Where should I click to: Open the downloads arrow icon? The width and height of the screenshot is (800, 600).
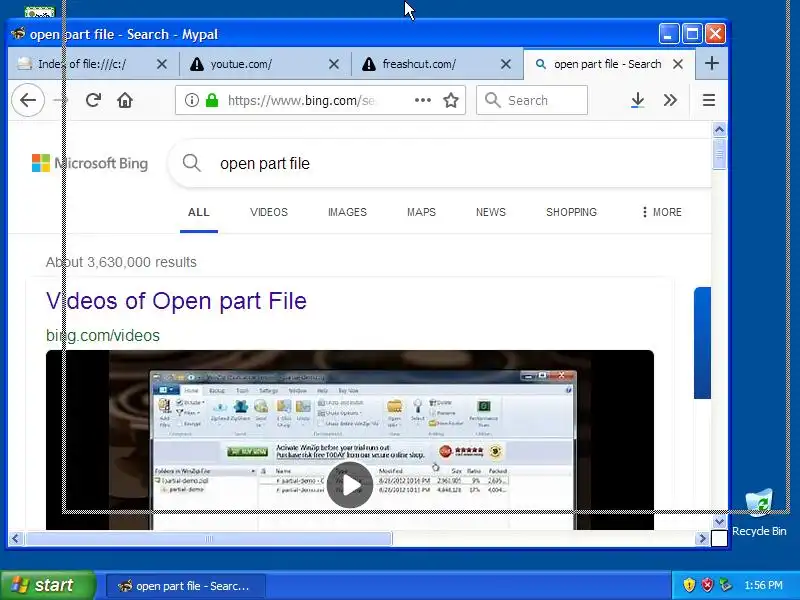tap(637, 100)
